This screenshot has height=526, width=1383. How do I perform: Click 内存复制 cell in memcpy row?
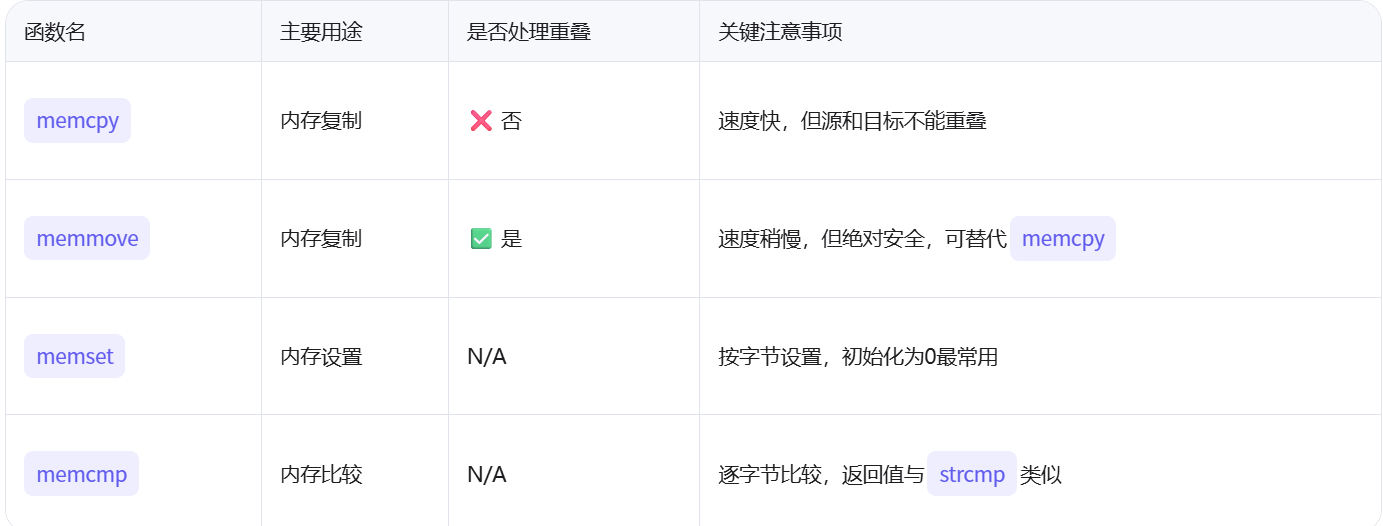pyautogui.click(x=321, y=121)
